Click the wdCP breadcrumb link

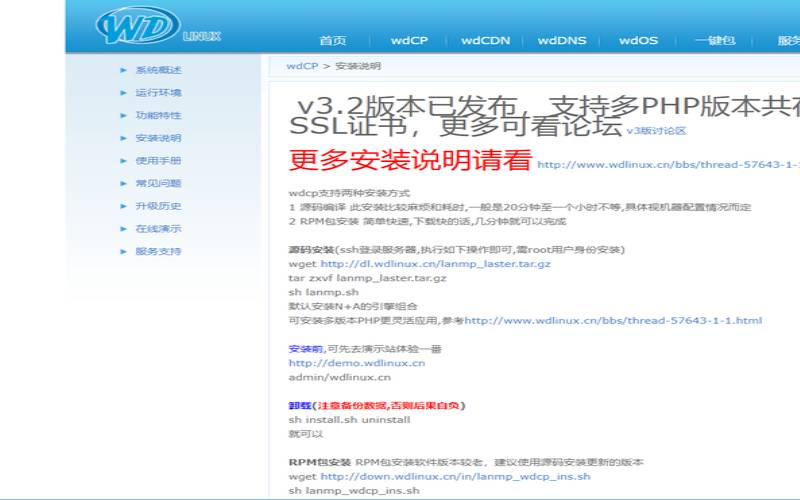(x=302, y=66)
